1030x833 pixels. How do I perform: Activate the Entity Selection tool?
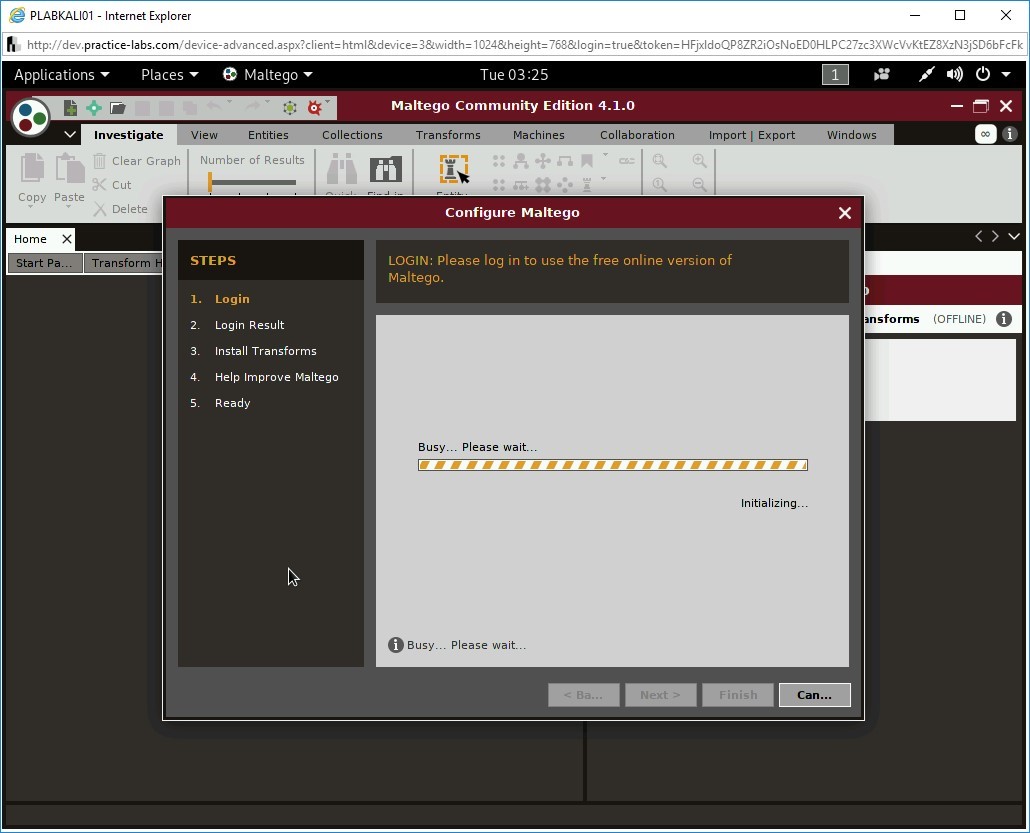point(452,170)
